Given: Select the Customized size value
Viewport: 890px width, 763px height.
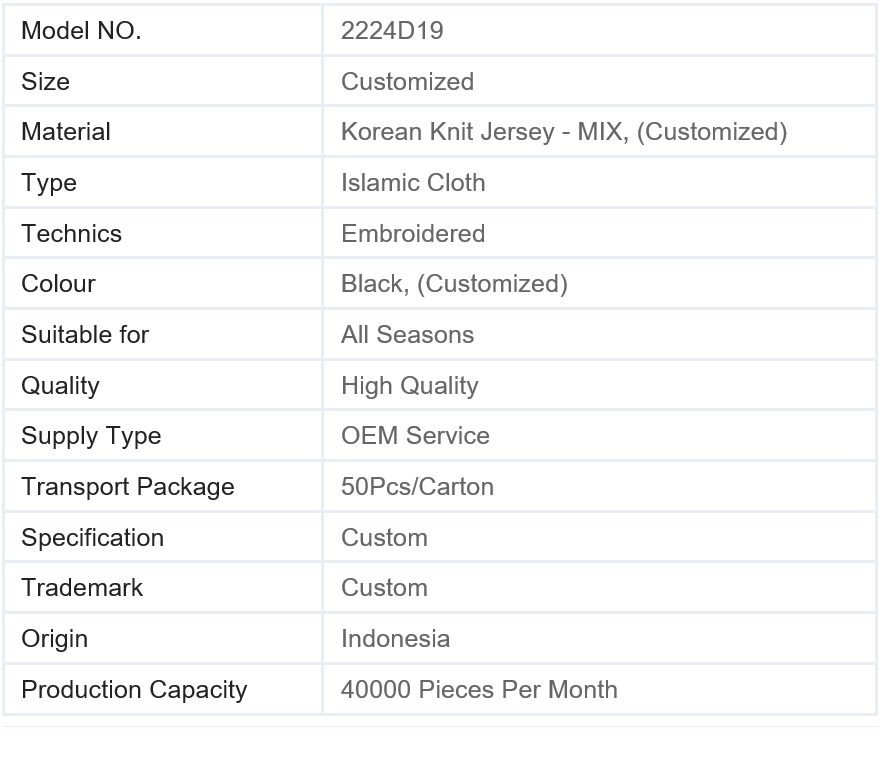Looking at the screenshot, I should click(407, 81).
